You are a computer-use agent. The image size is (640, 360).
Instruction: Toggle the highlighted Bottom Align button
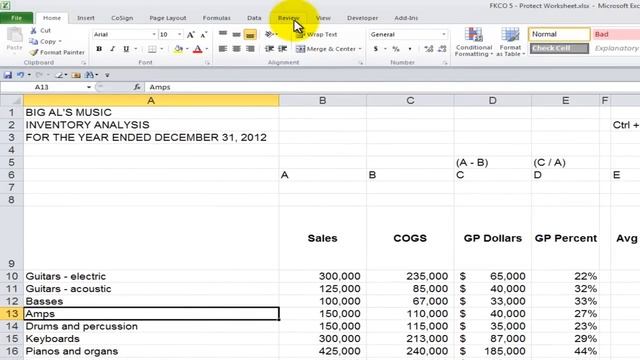tap(250, 35)
